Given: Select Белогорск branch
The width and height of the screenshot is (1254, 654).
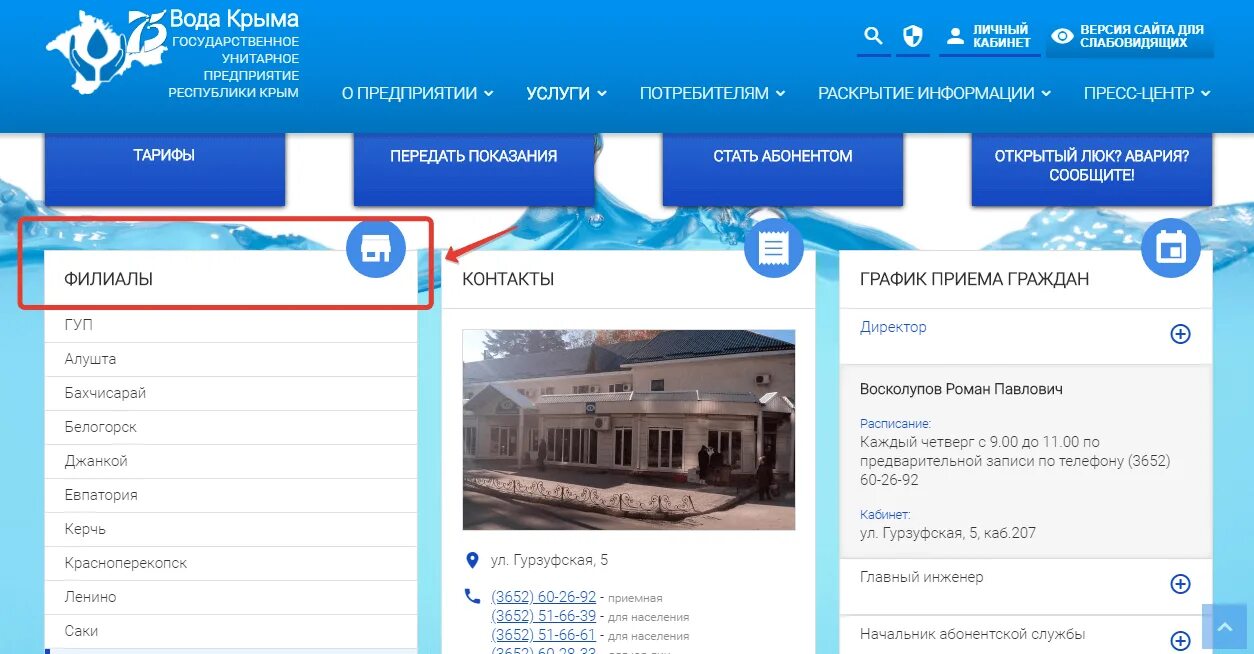Looking at the screenshot, I should [231, 427].
